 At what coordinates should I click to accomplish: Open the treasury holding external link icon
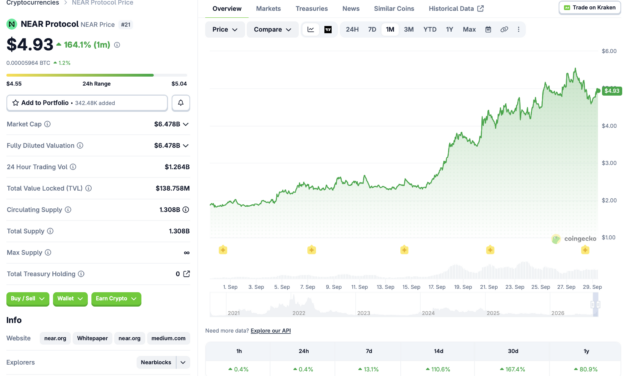point(186,274)
